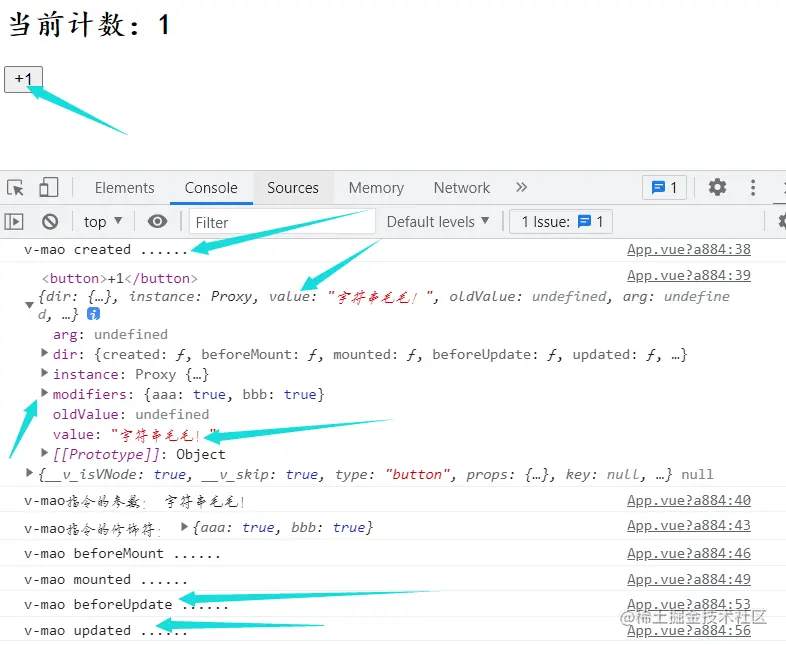This screenshot has width=786, height=645.
Task: Show the console sidebar icon
Action: (14, 222)
